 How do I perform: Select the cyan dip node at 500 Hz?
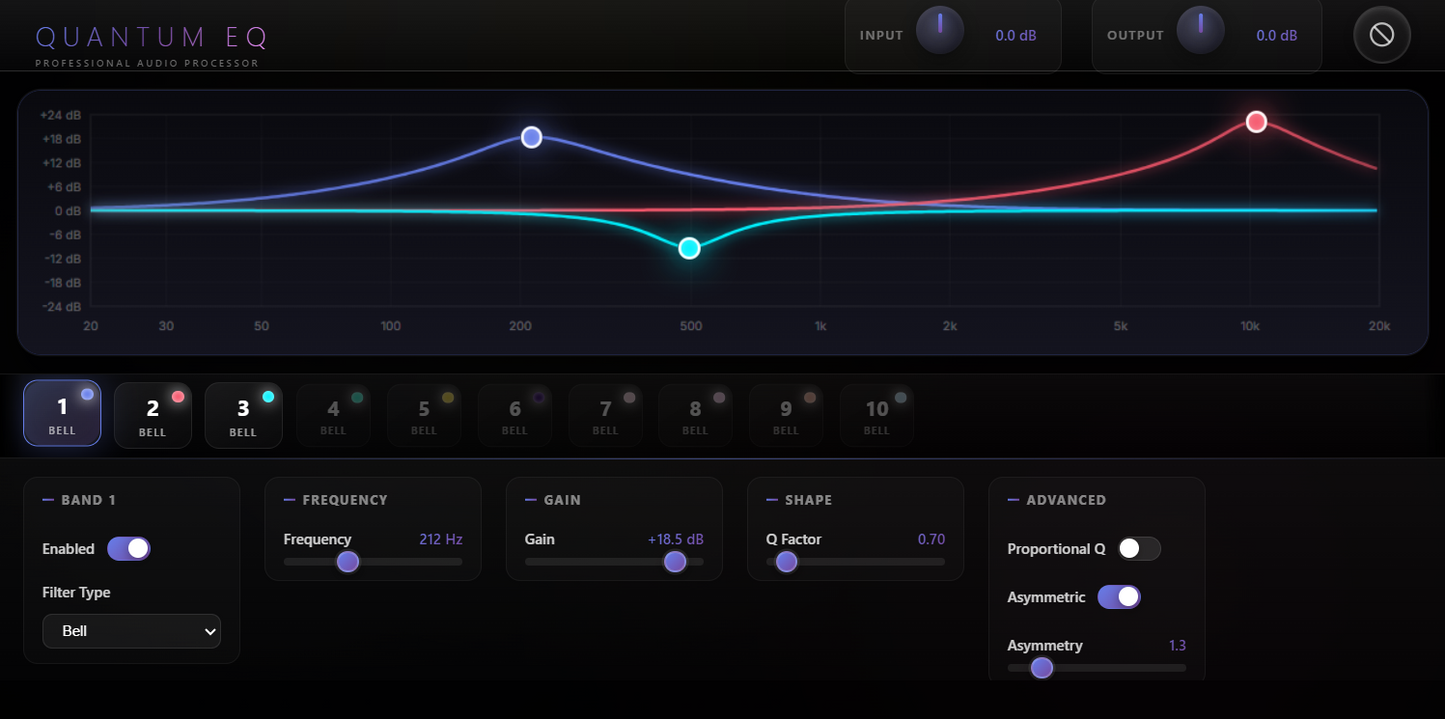[689, 247]
